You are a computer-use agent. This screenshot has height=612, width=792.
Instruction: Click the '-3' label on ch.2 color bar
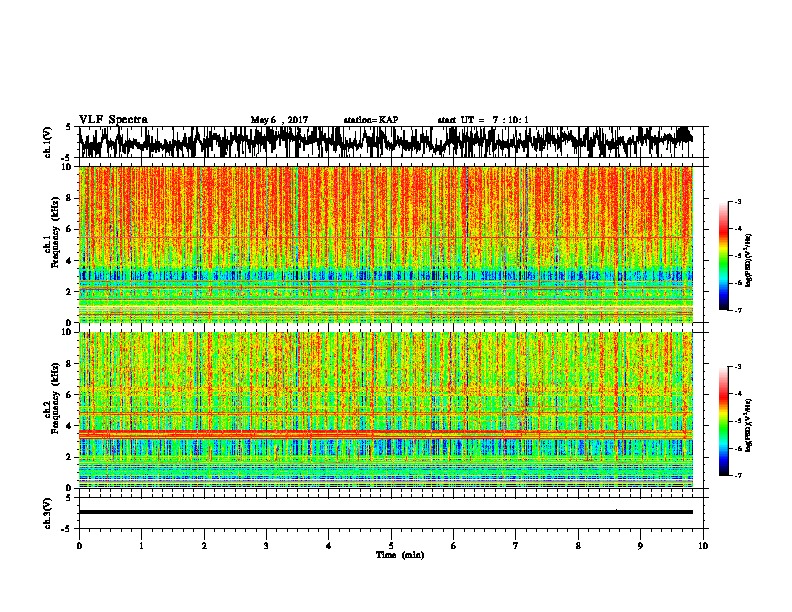pyautogui.click(x=737, y=367)
